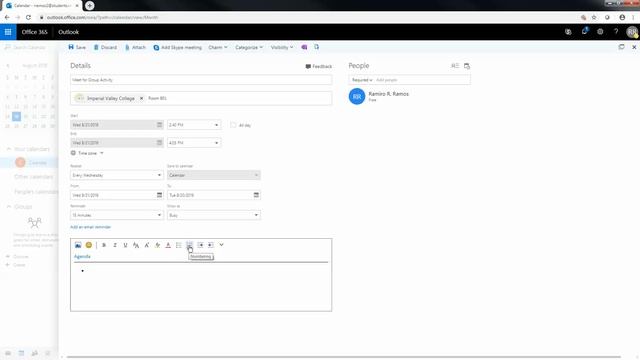Open the Feedback link
Viewport: 640px width, 360px height.
tap(319, 66)
